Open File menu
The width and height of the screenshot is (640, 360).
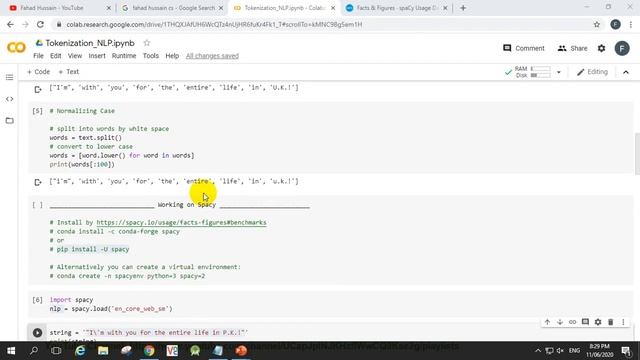click(38, 56)
